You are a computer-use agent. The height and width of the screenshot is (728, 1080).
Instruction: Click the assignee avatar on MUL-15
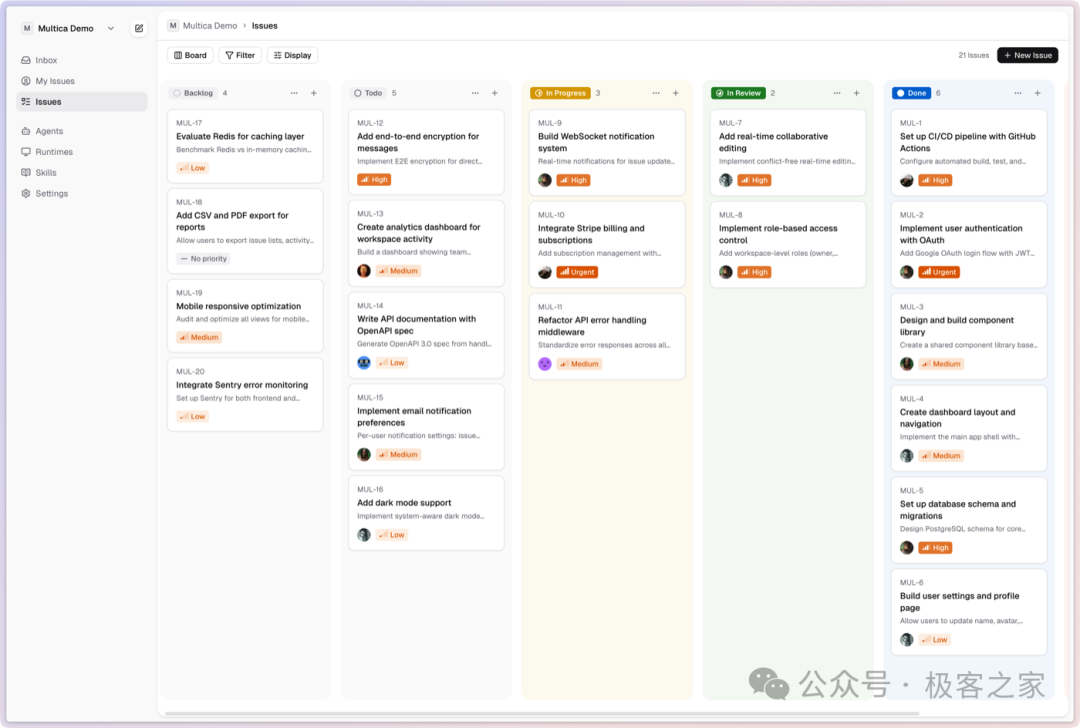(x=364, y=455)
